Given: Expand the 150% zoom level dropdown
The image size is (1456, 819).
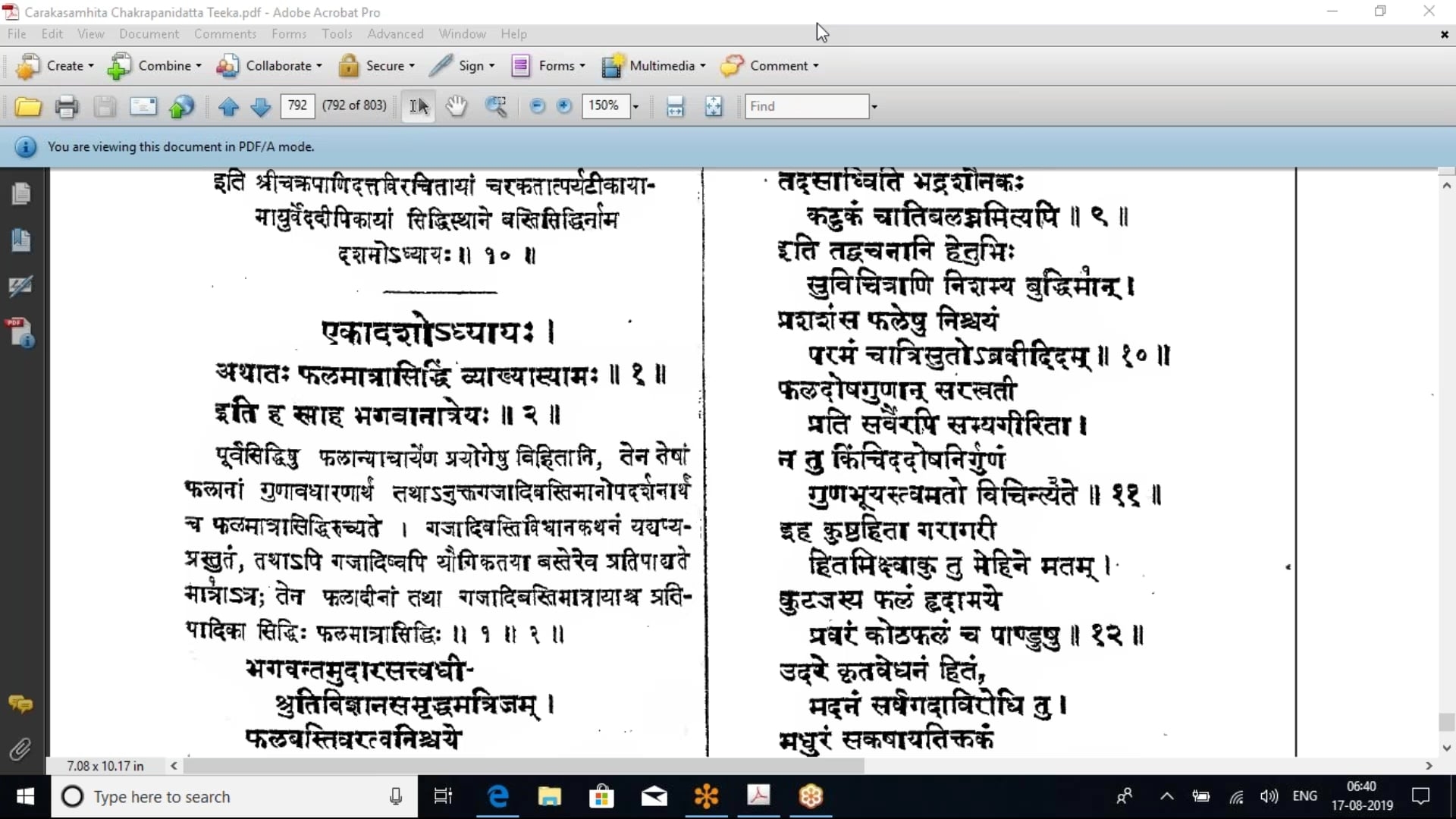Looking at the screenshot, I should click(x=635, y=106).
